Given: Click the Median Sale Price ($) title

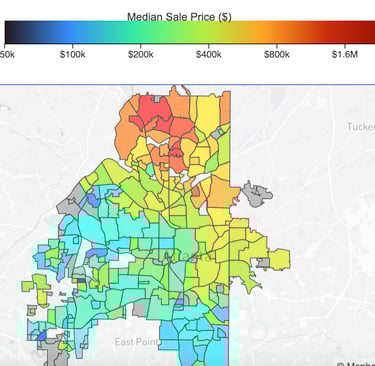Looking at the screenshot, I should click(x=179, y=17).
